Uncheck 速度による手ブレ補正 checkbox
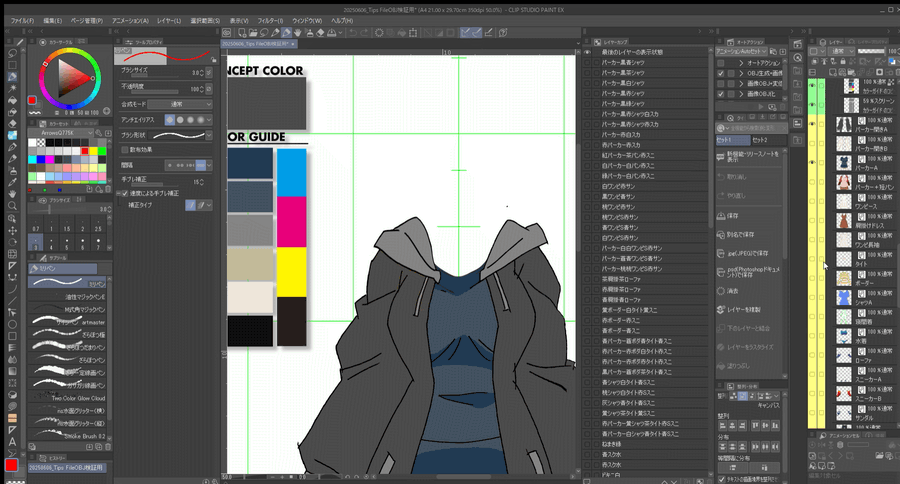 (x=124, y=192)
